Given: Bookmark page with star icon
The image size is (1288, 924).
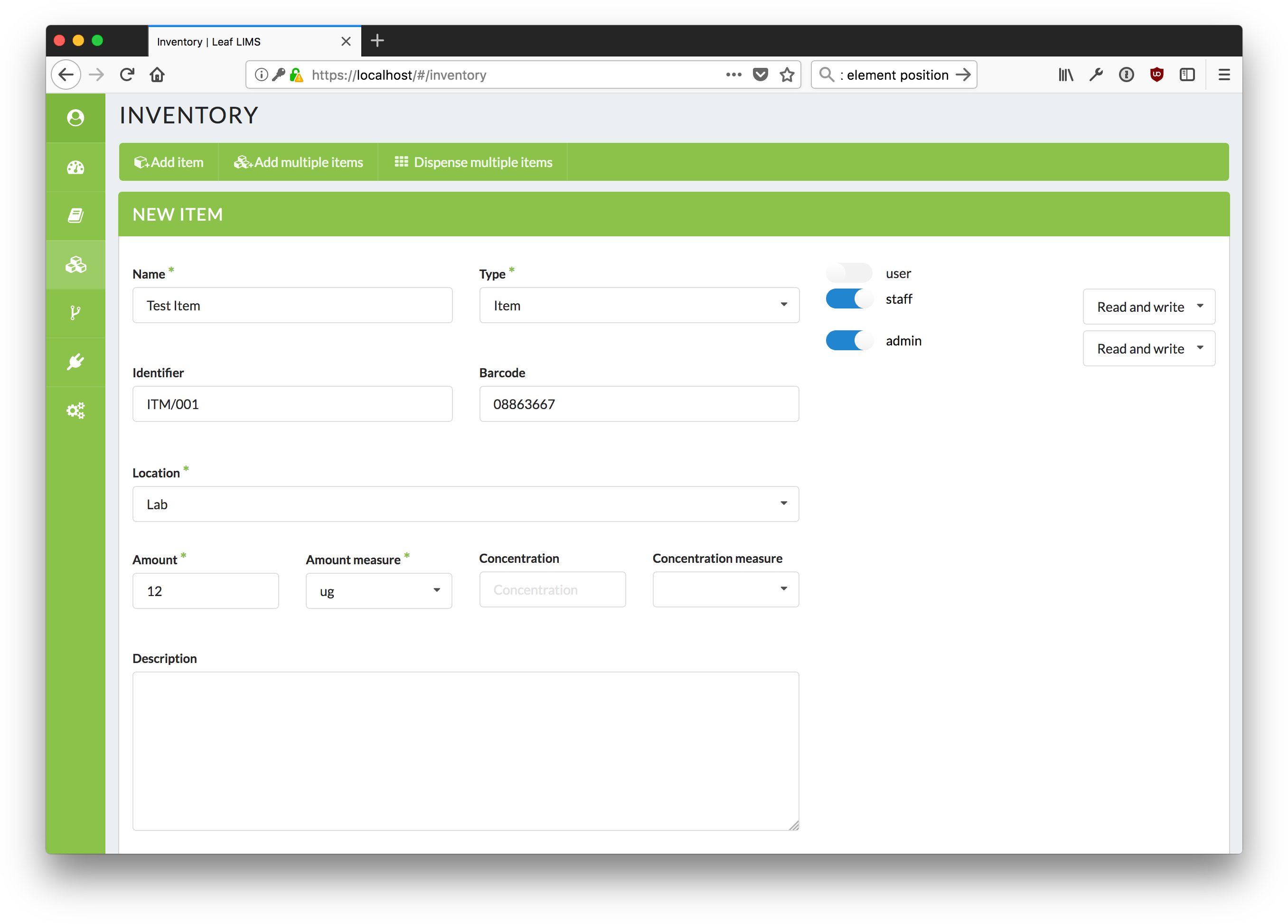Looking at the screenshot, I should click(x=787, y=75).
